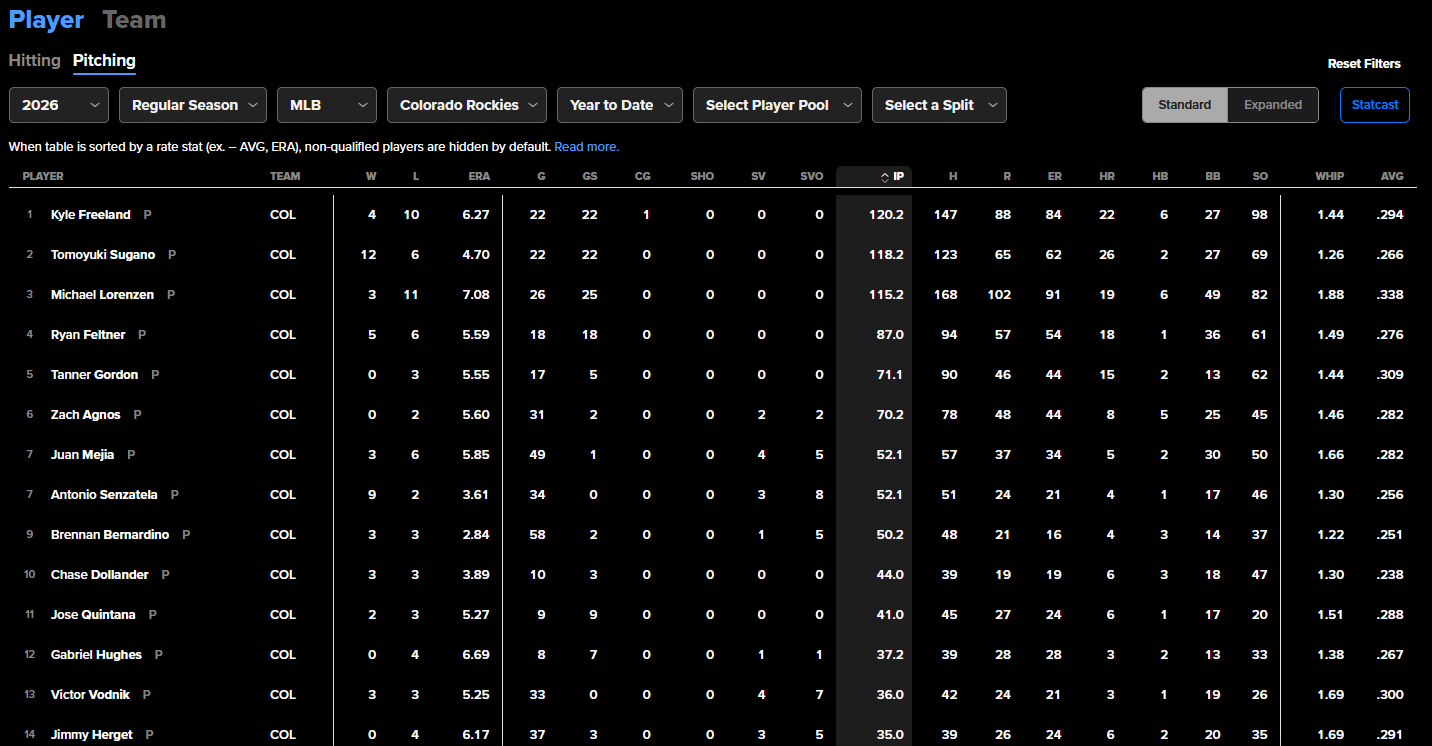The height and width of the screenshot is (746, 1432).
Task: Click Sugano's 118.2 innings pitched value
Action: click(x=886, y=255)
